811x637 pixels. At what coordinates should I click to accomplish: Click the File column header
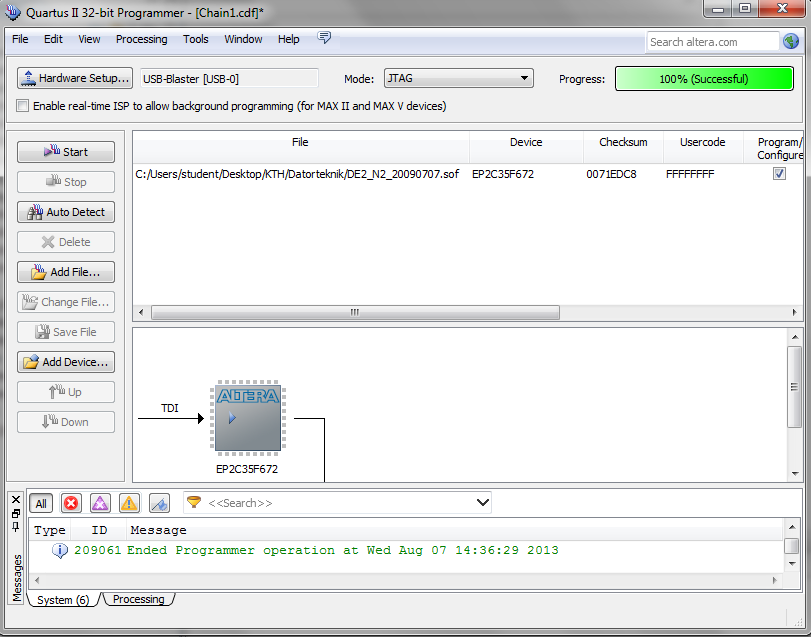pyautogui.click(x=301, y=147)
